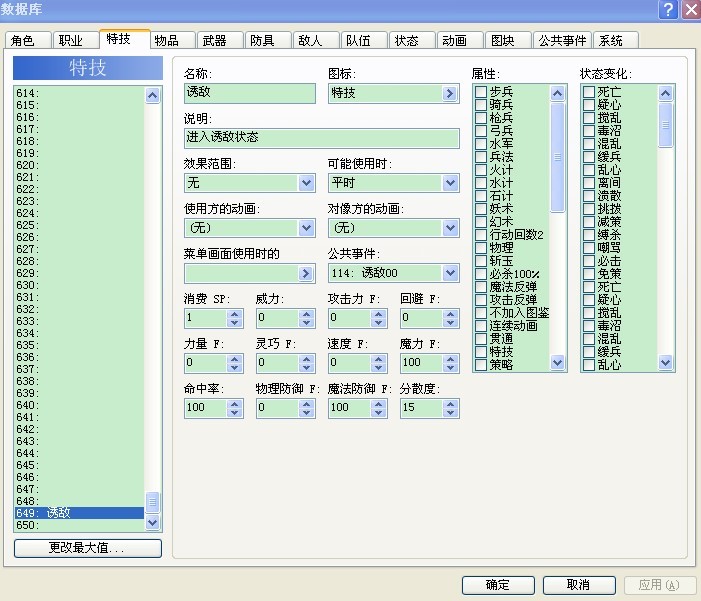The width and height of the screenshot is (701, 601).
Task: Click the 属性 list scroll-down arrow
Action: (x=557, y=362)
